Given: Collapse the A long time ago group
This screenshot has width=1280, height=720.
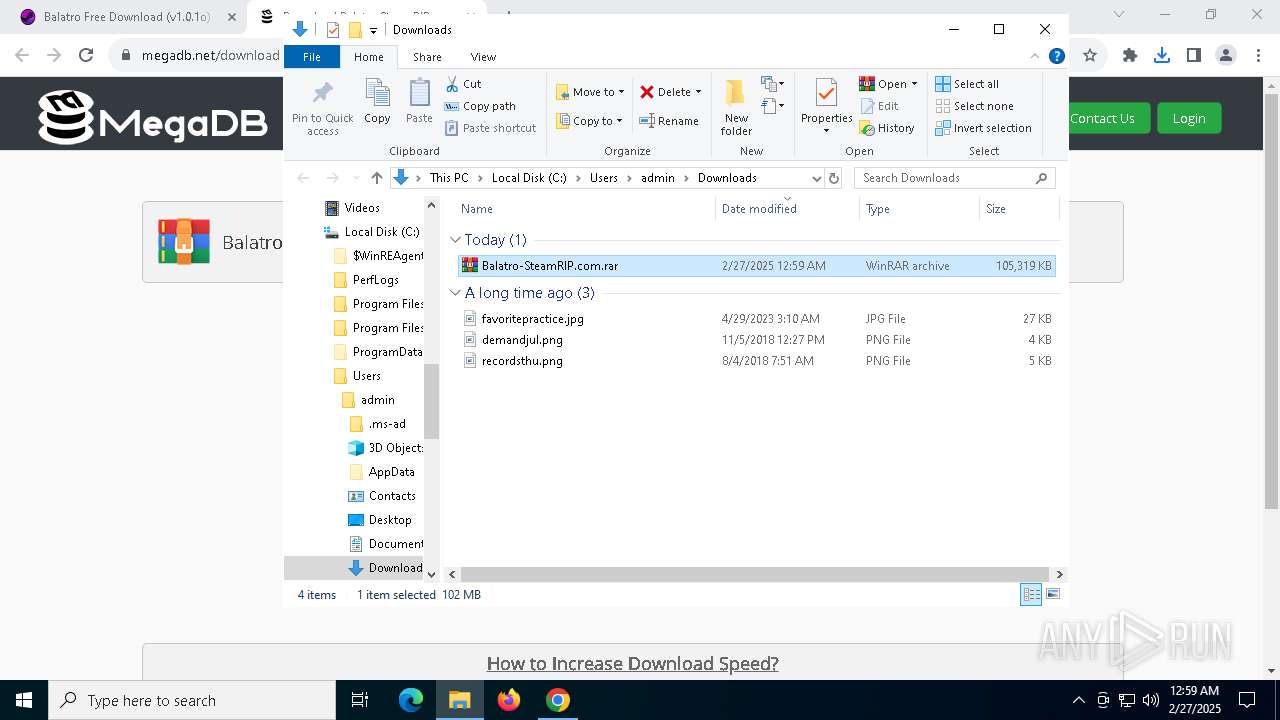Looking at the screenshot, I should tap(456, 293).
